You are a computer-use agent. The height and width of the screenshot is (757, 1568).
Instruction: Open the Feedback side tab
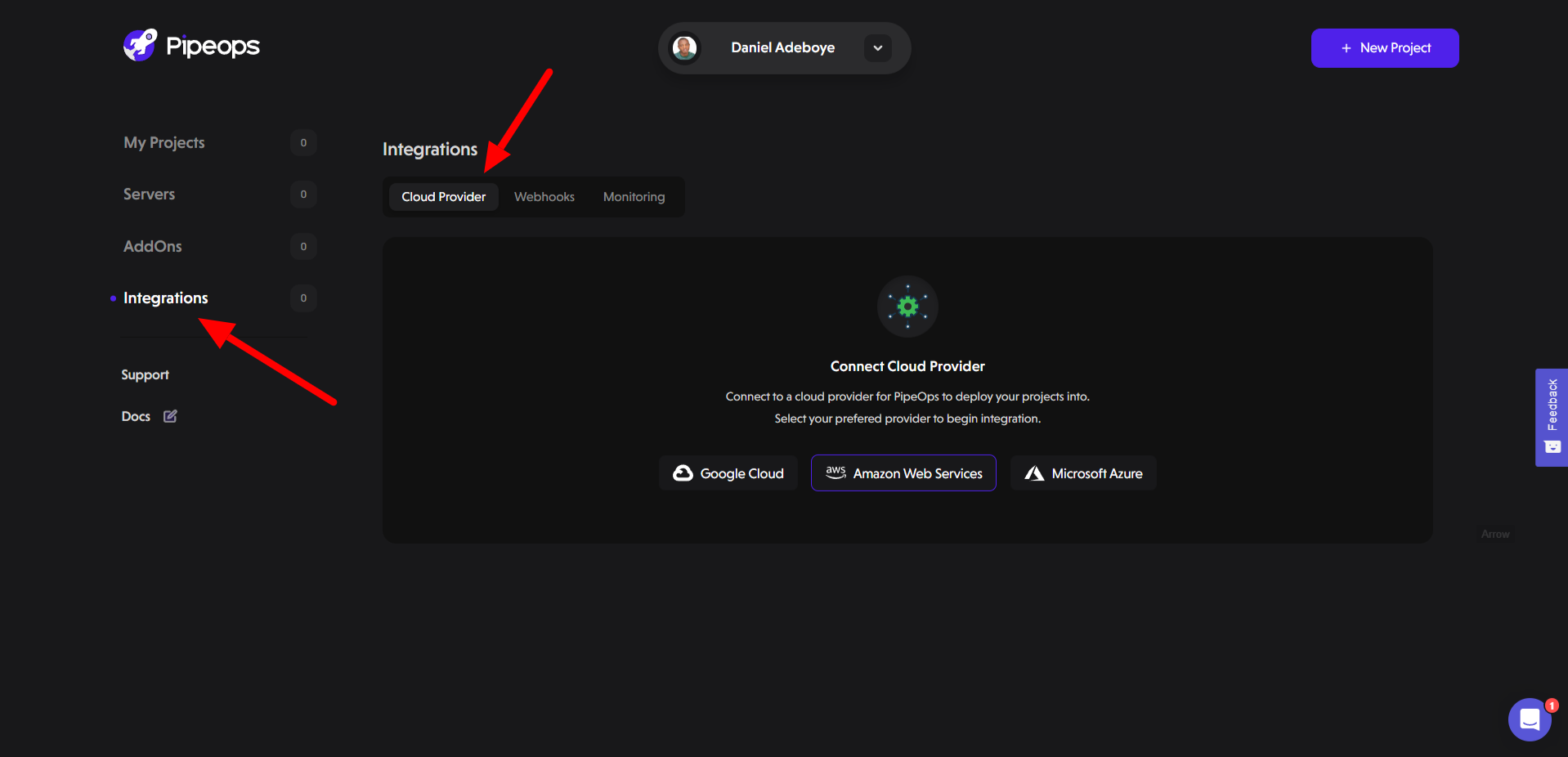tap(1552, 418)
